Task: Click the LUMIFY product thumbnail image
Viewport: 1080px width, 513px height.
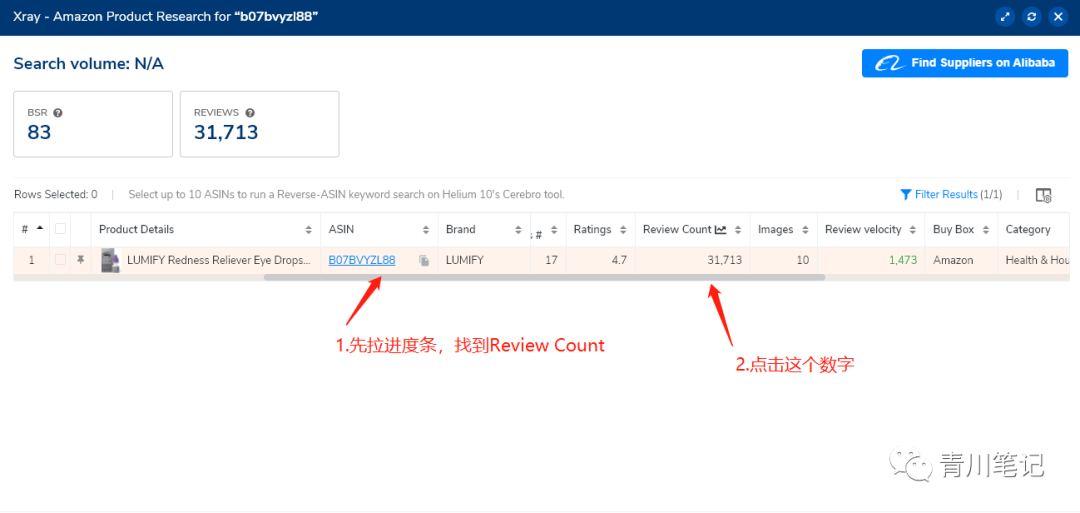Action: point(111,260)
